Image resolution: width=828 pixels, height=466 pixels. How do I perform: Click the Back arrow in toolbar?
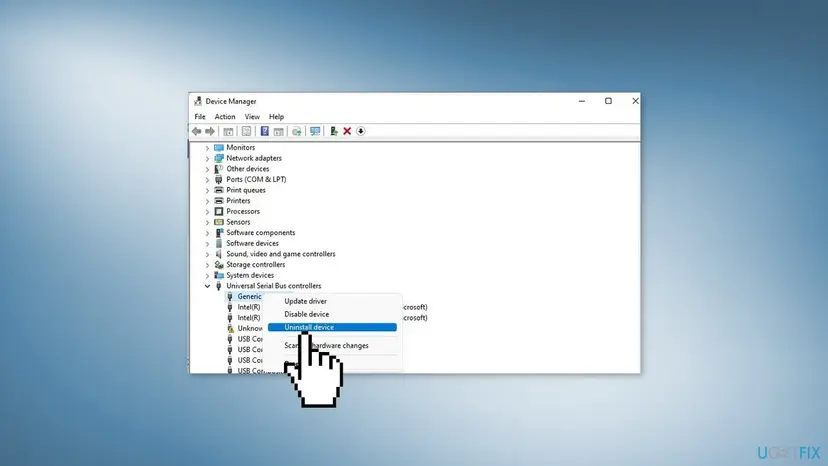click(196, 131)
